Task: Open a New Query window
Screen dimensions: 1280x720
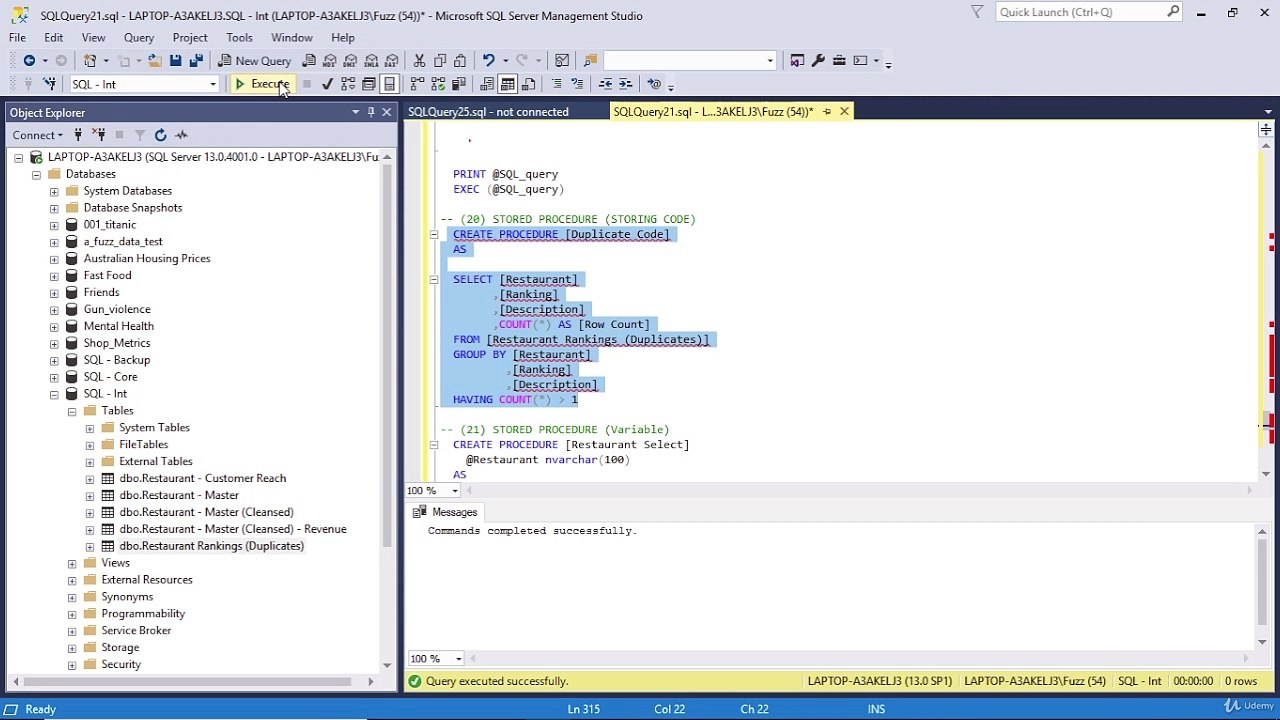Action: coord(254,61)
